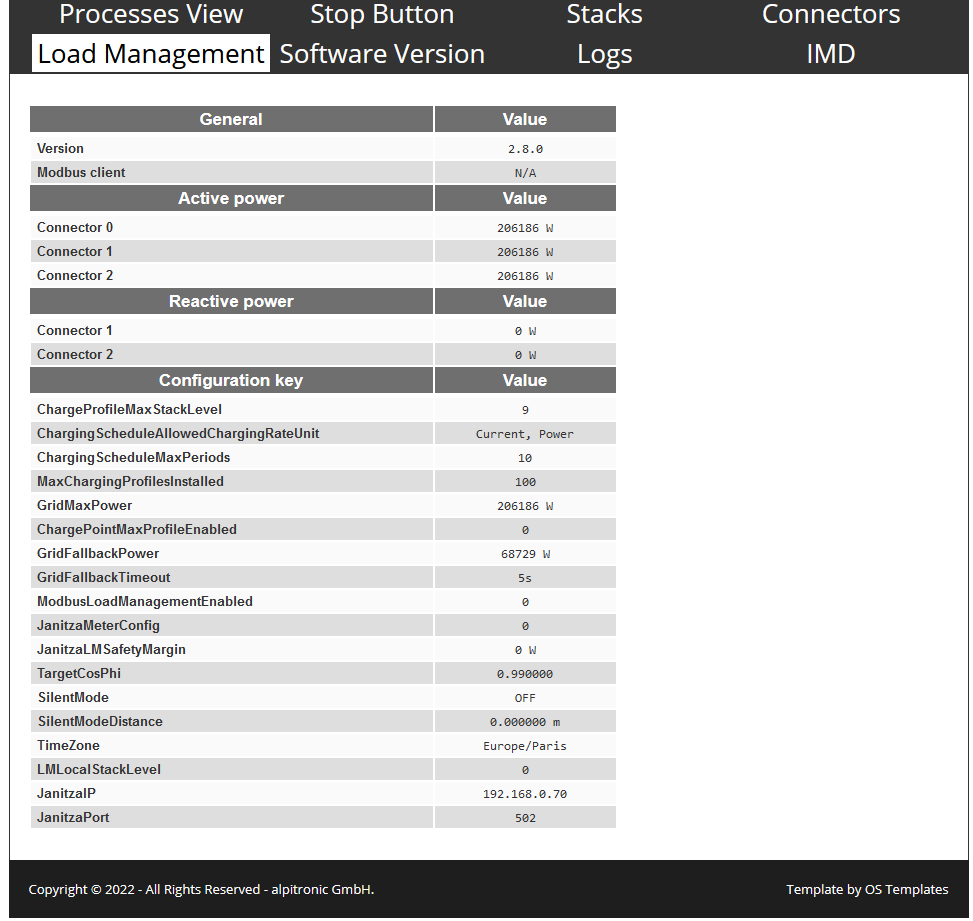Navigate to the IMD tab

(830, 54)
